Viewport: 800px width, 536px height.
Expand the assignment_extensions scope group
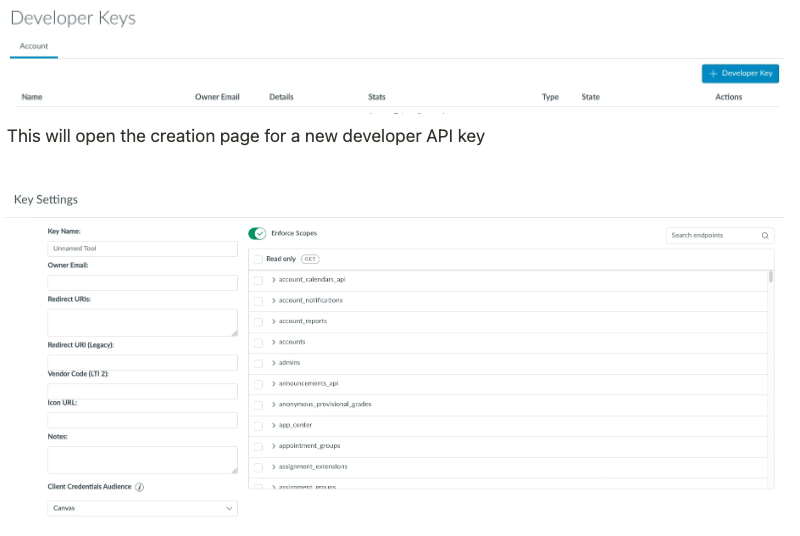pyautogui.click(x=273, y=467)
